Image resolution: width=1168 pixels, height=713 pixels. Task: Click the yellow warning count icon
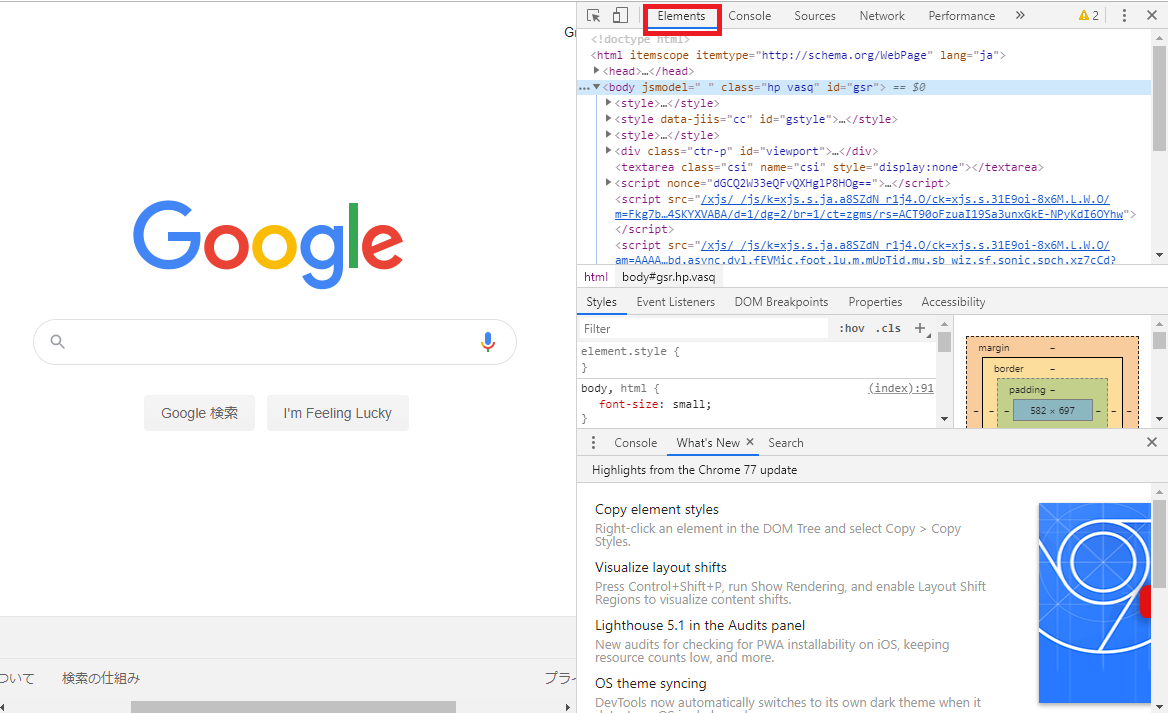[x=1088, y=16]
